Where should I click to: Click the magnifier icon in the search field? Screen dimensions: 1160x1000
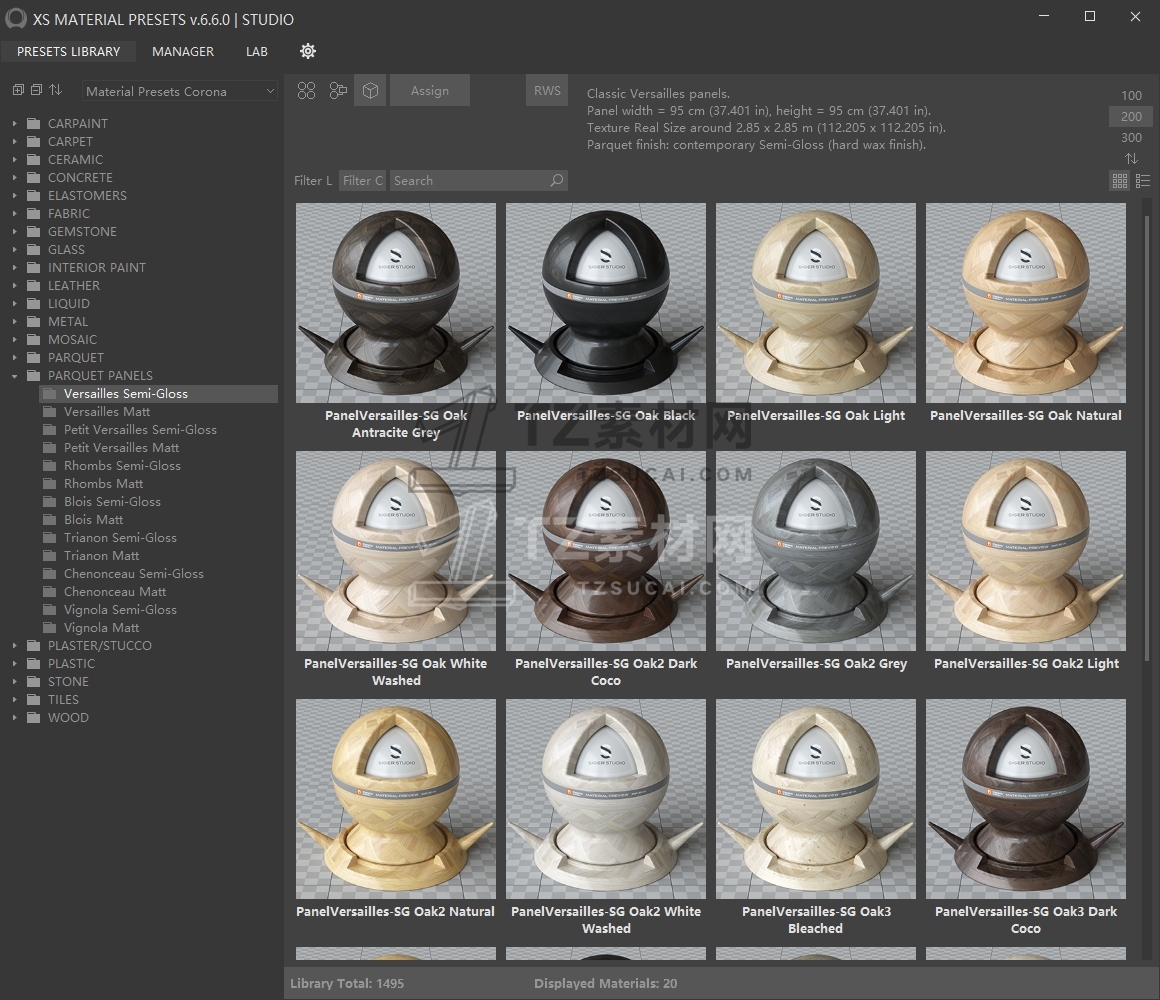click(557, 180)
